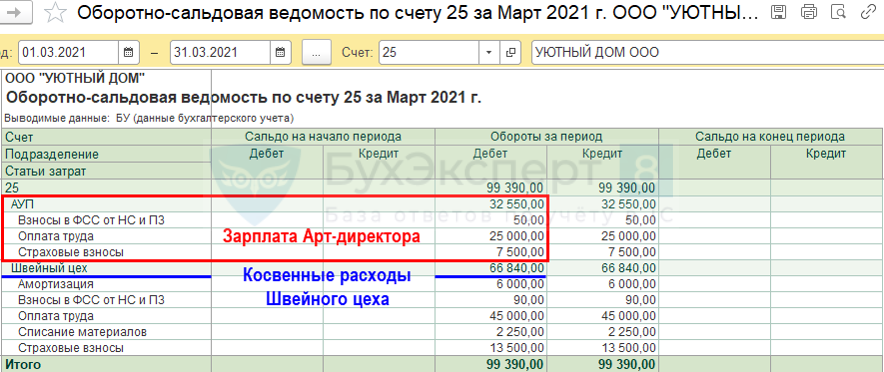Select Оплата труда row under Швейный цех

[442, 316]
